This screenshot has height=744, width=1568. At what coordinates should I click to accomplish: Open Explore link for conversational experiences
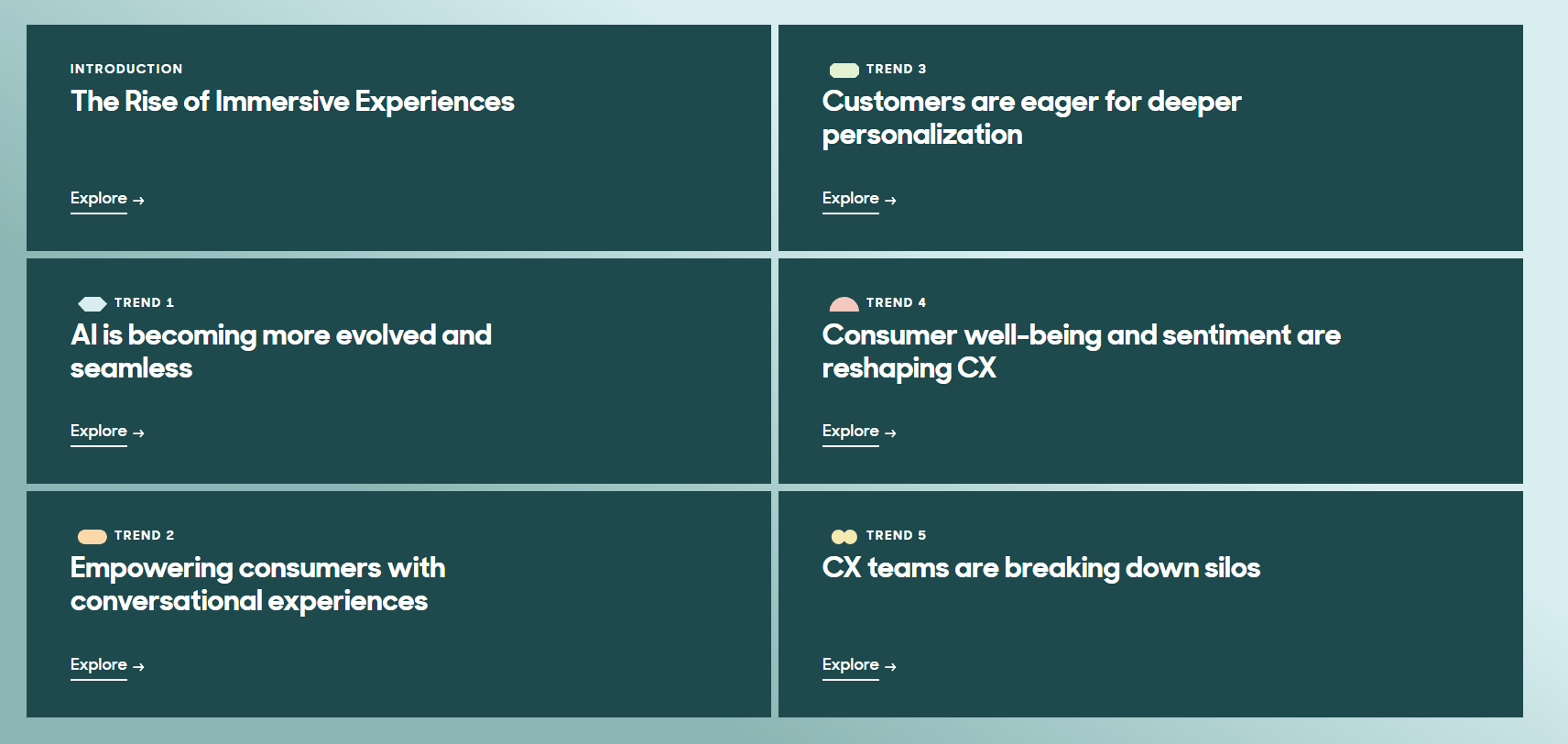pos(99,664)
